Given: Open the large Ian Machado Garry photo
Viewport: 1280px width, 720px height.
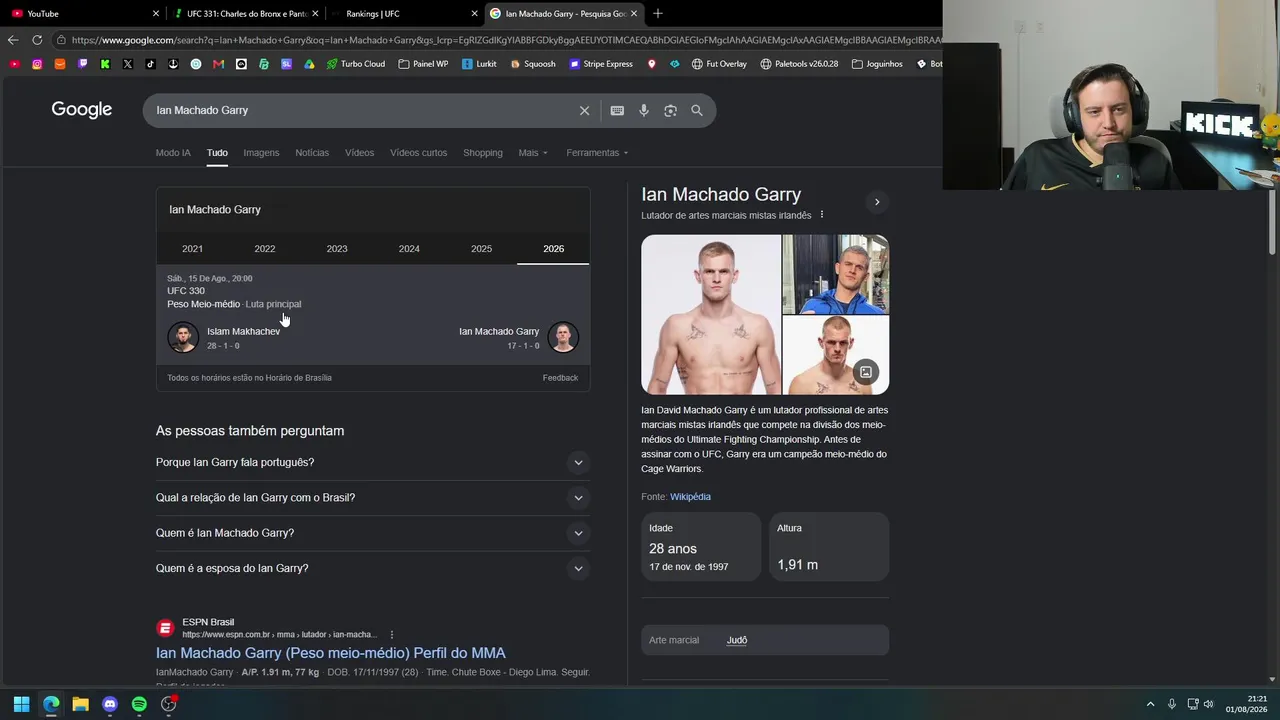Looking at the screenshot, I should (711, 315).
